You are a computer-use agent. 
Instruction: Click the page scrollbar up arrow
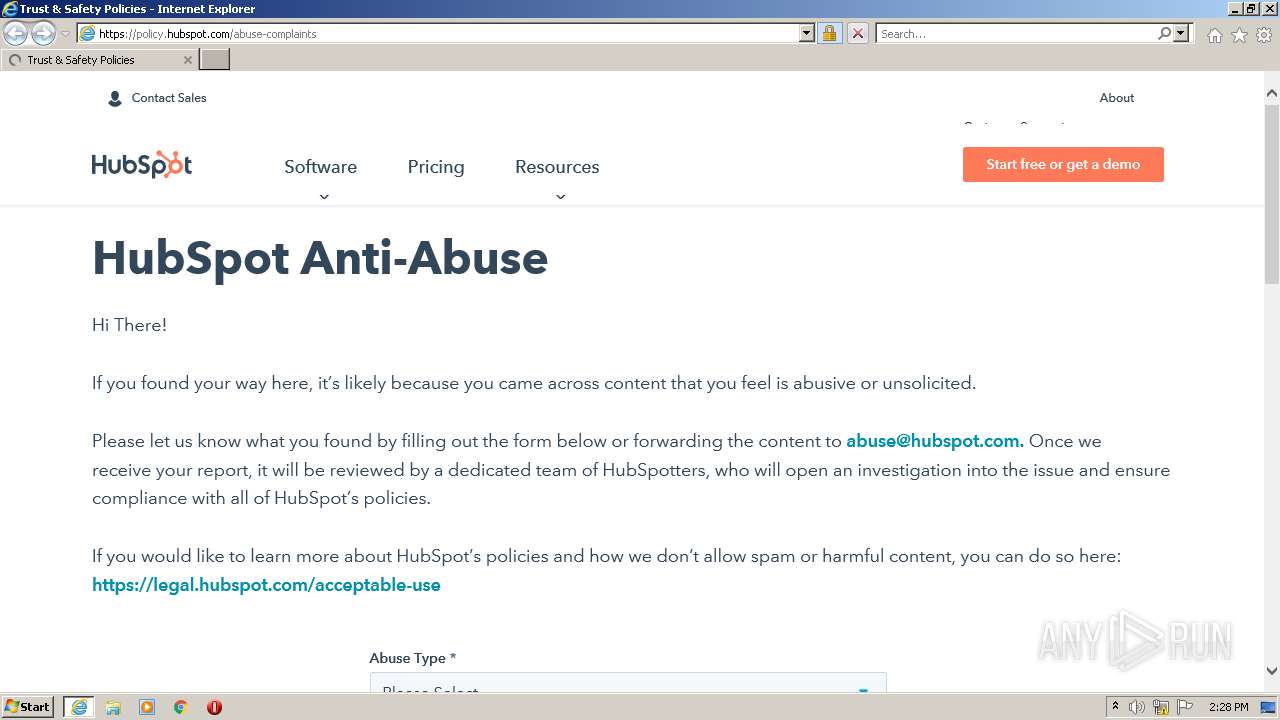(1272, 93)
